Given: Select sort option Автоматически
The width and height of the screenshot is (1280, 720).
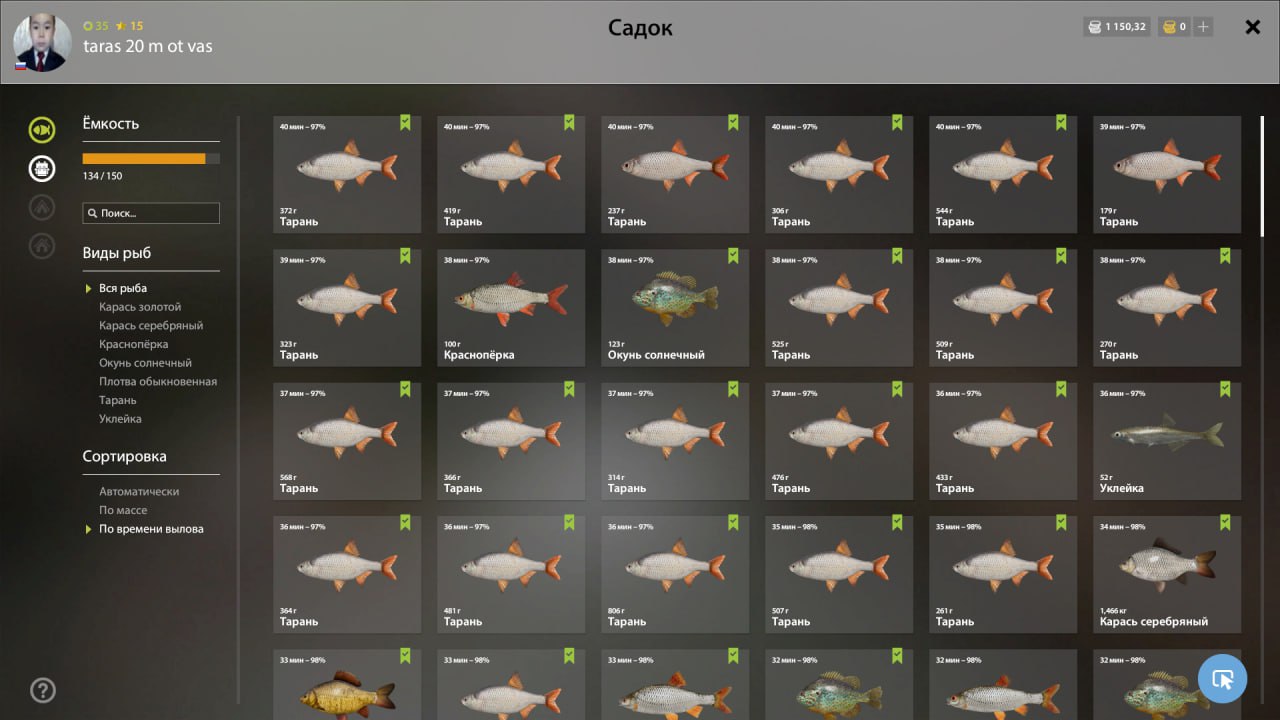Looking at the screenshot, I should [139, 492].
